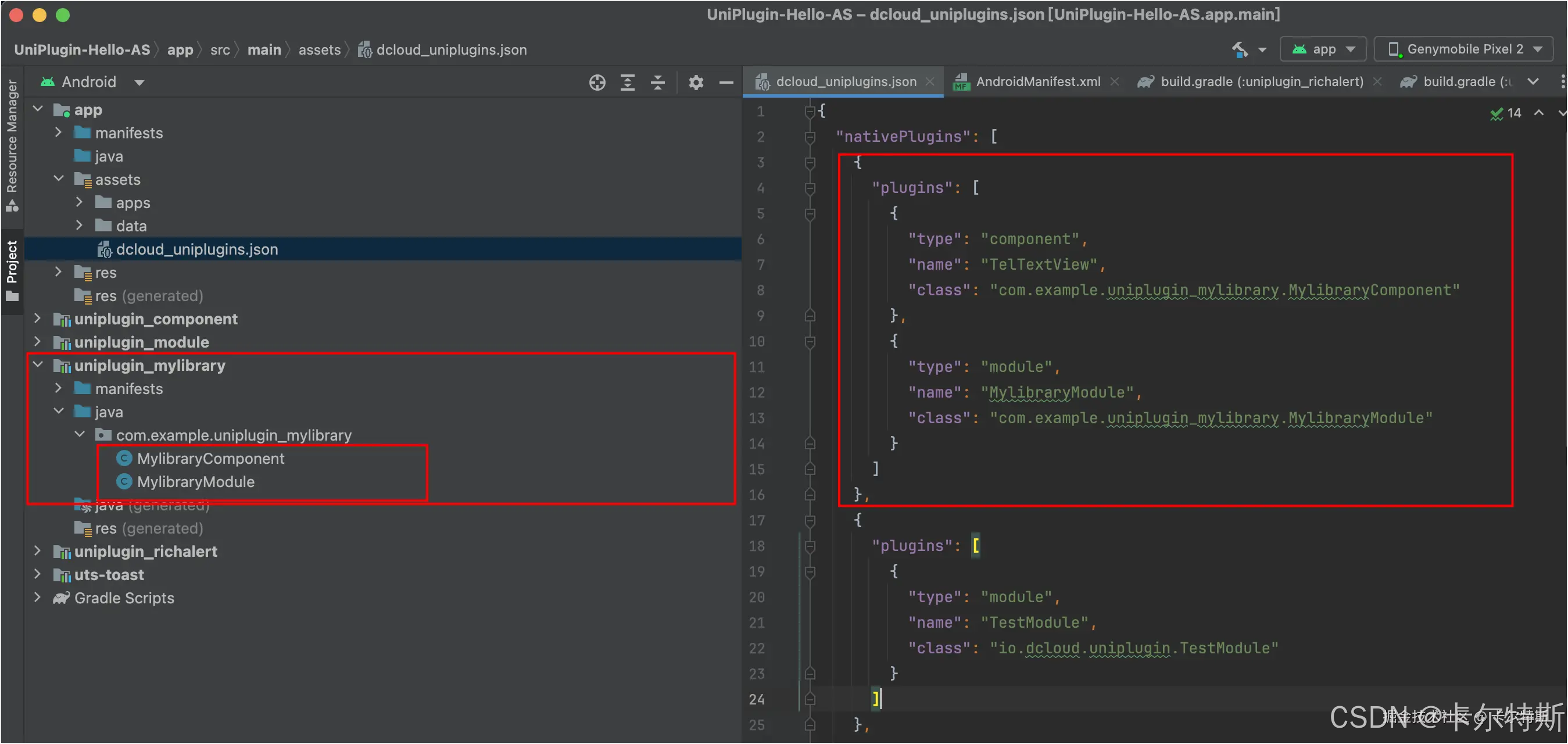Show hidden editor tabs chevron
The width and height of the screenshot is (1568, 744).
[1533, 81]
